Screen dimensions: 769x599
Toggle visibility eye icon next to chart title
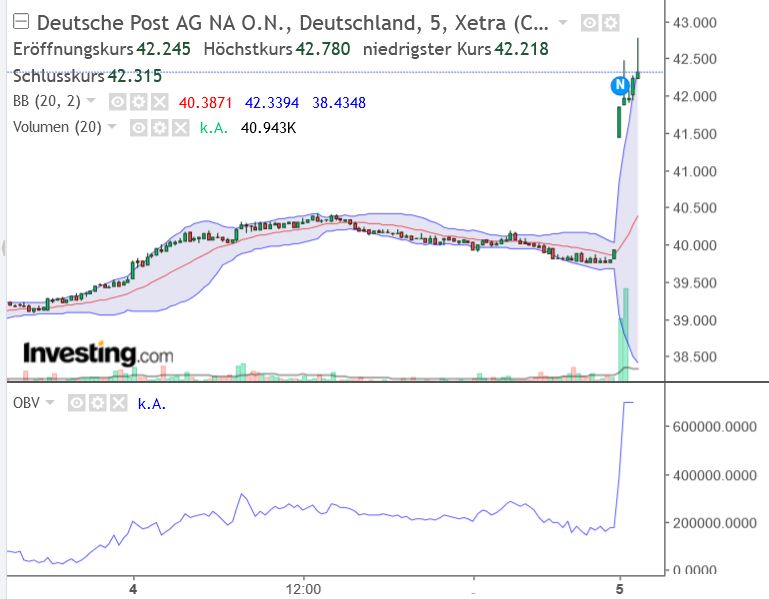point(590,23)
